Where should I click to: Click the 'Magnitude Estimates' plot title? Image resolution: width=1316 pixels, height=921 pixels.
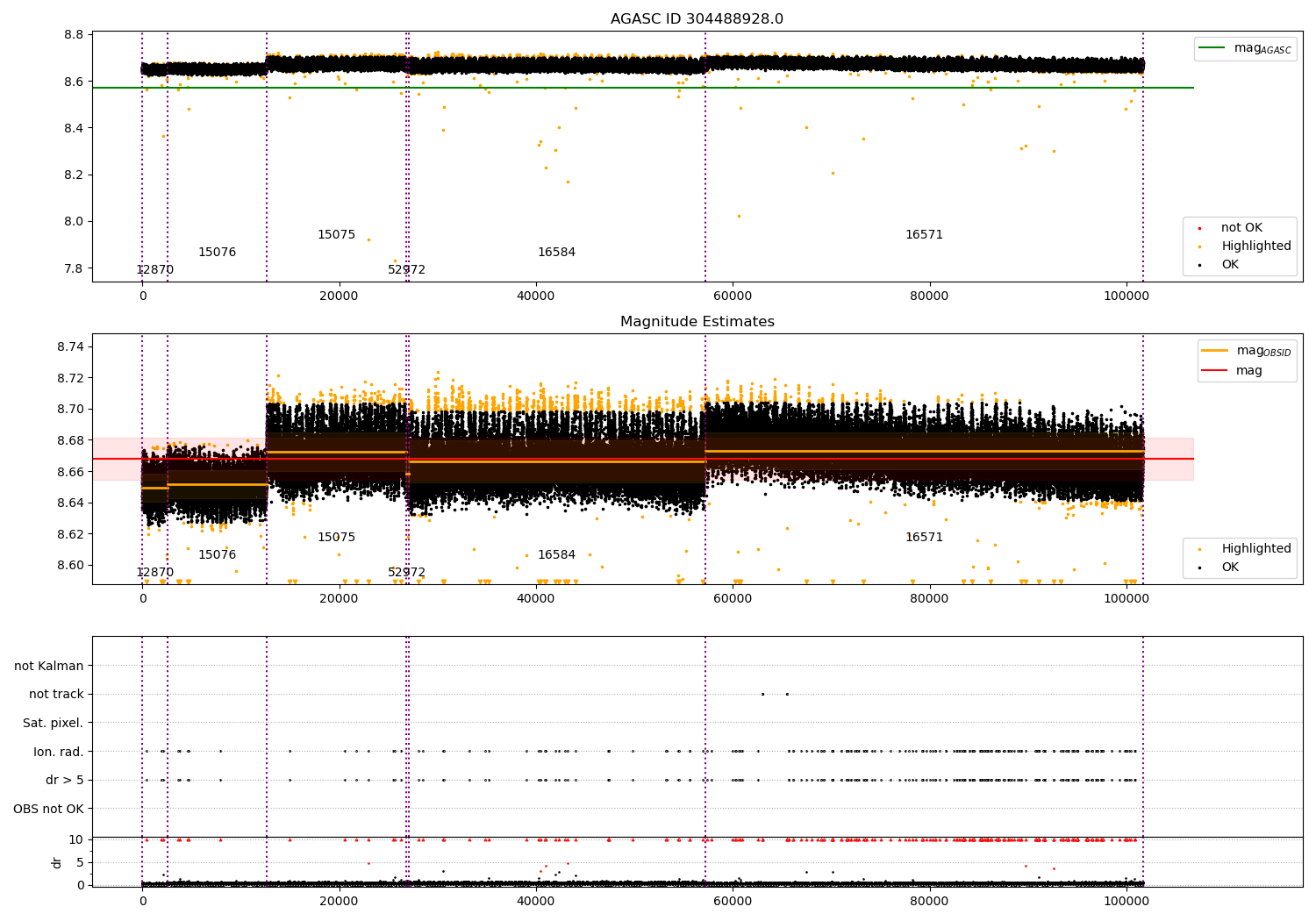(x=697, y=321)
